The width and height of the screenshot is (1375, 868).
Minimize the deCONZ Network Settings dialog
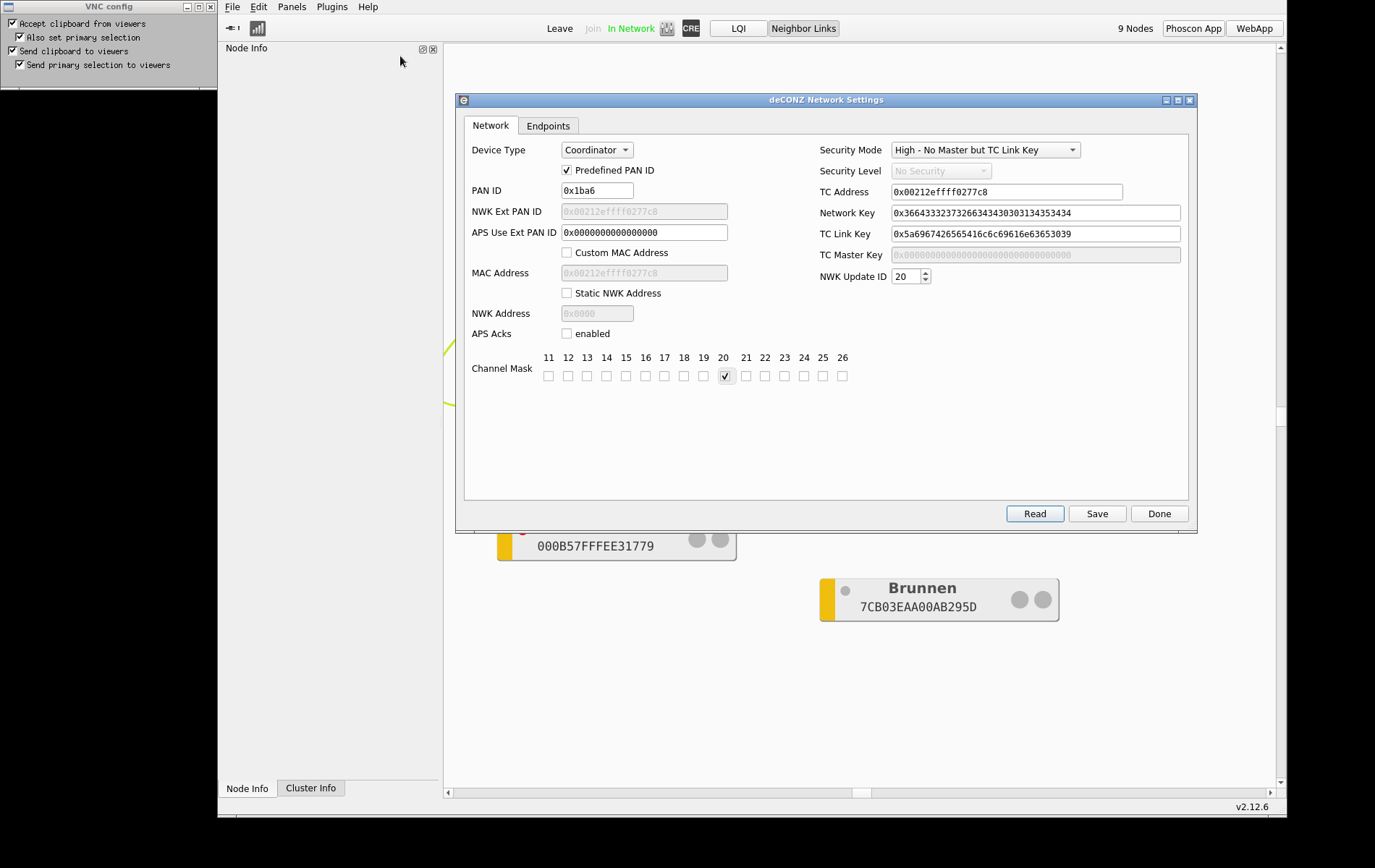point(1167,101)
